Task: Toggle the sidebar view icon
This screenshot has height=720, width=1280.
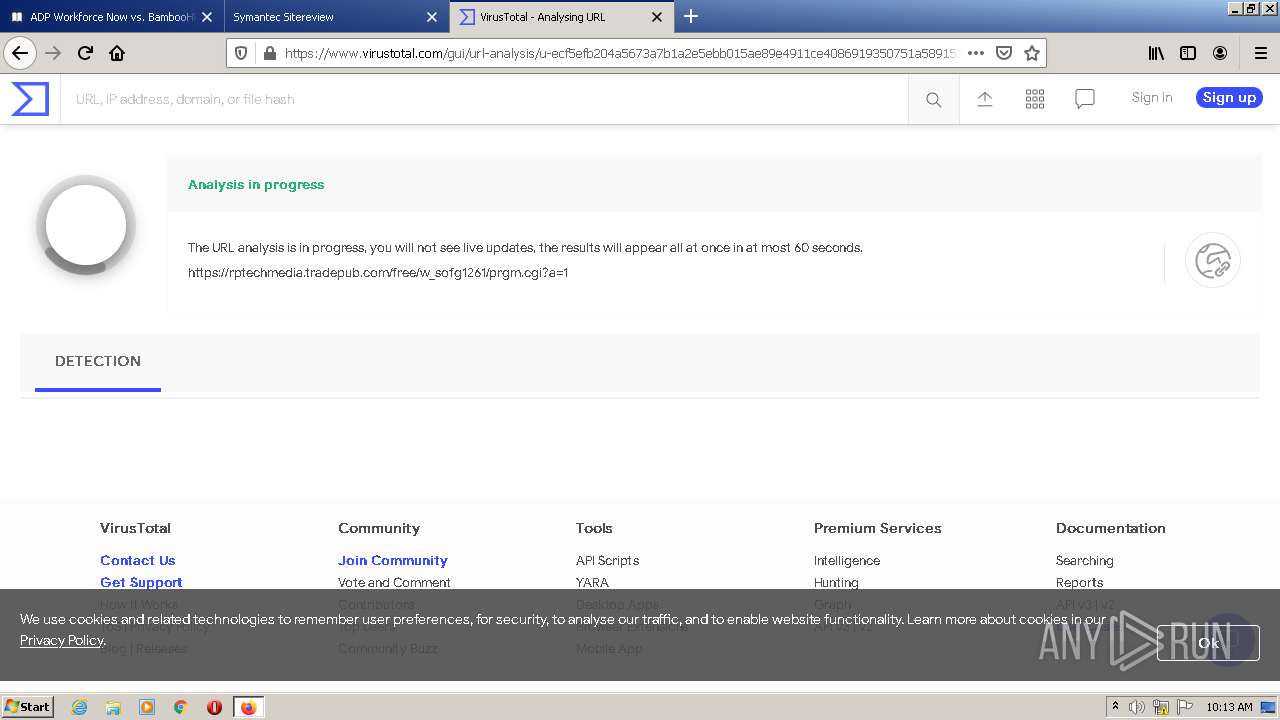Action: pos(1188,53)
